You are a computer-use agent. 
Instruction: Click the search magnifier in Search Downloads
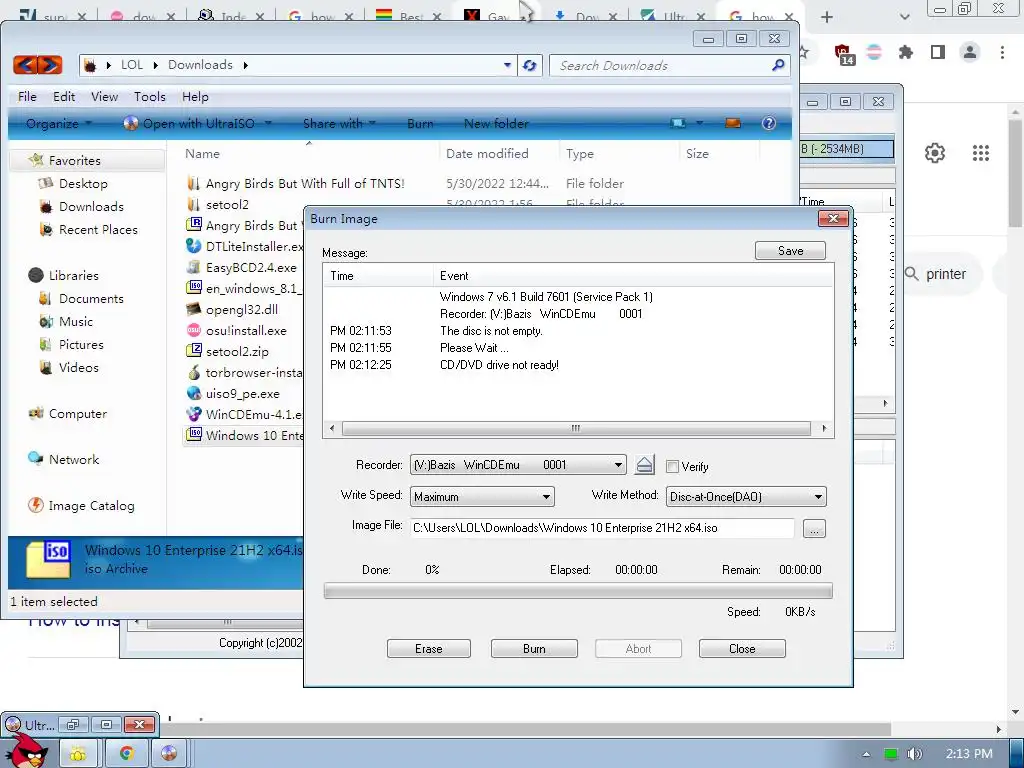pos(778,65)
